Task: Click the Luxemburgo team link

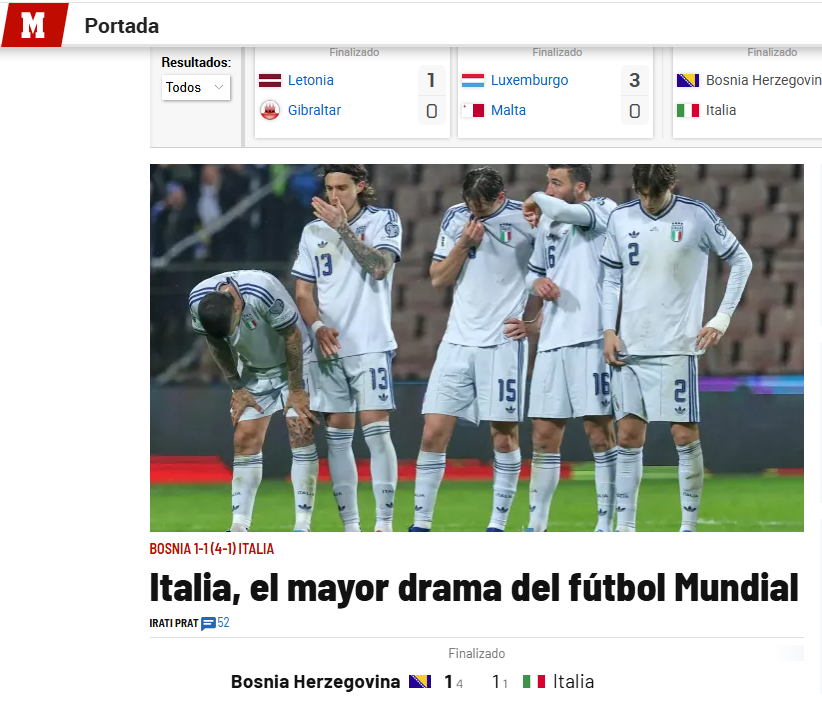Action: [529, 80]
